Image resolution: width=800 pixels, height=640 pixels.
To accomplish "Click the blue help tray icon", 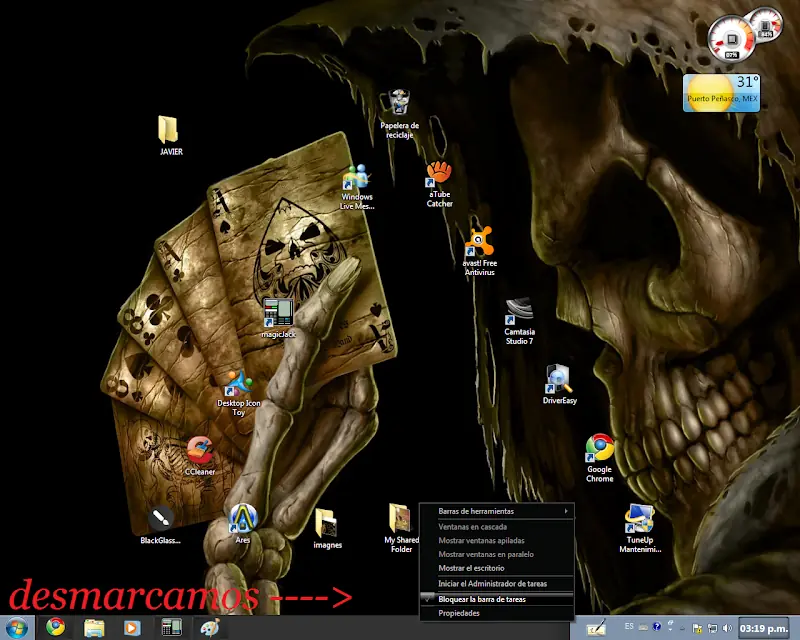I will (x=657, y=626).
